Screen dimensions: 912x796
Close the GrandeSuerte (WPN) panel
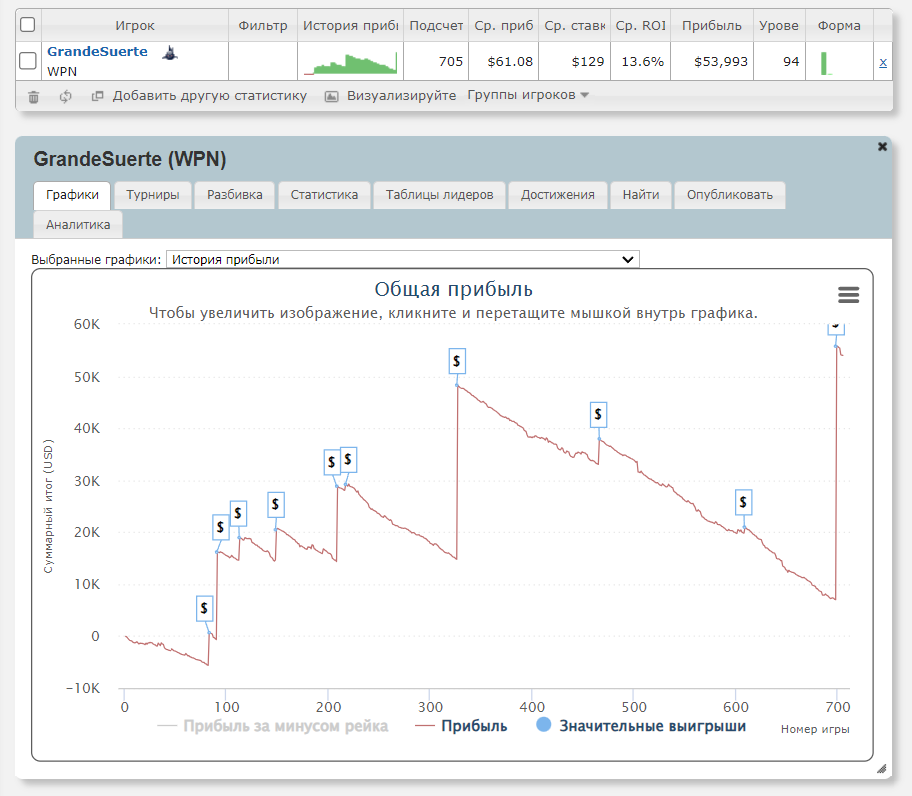[882, 146]
